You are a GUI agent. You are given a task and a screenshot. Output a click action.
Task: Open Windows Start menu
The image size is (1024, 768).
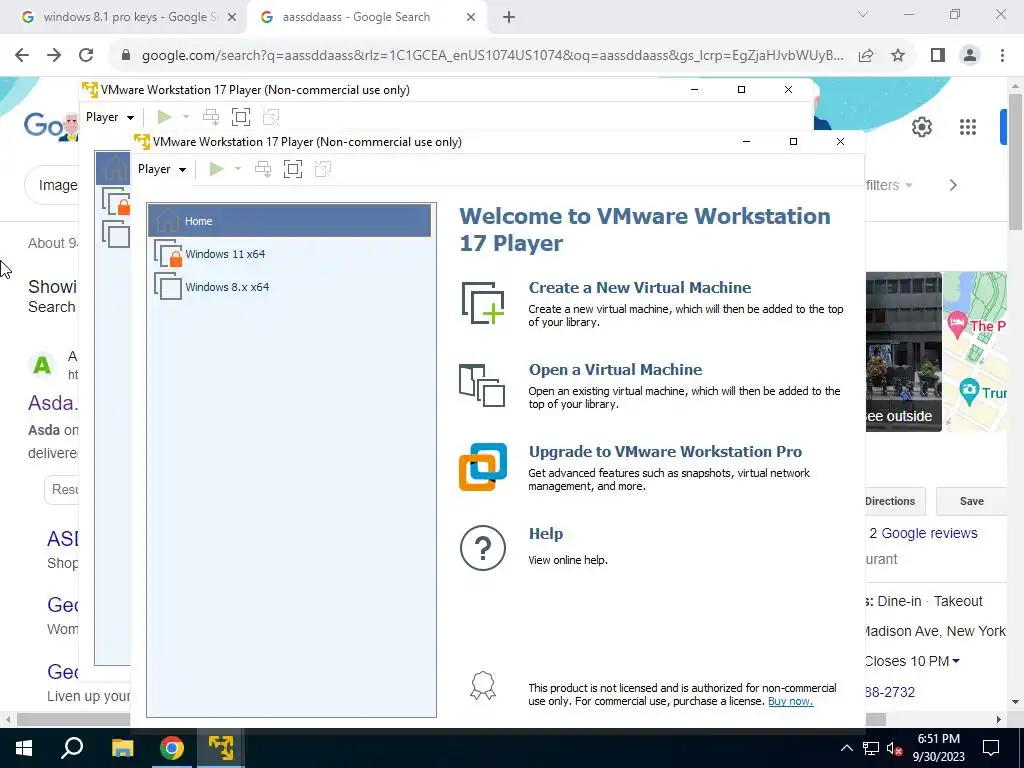(24, 748)
